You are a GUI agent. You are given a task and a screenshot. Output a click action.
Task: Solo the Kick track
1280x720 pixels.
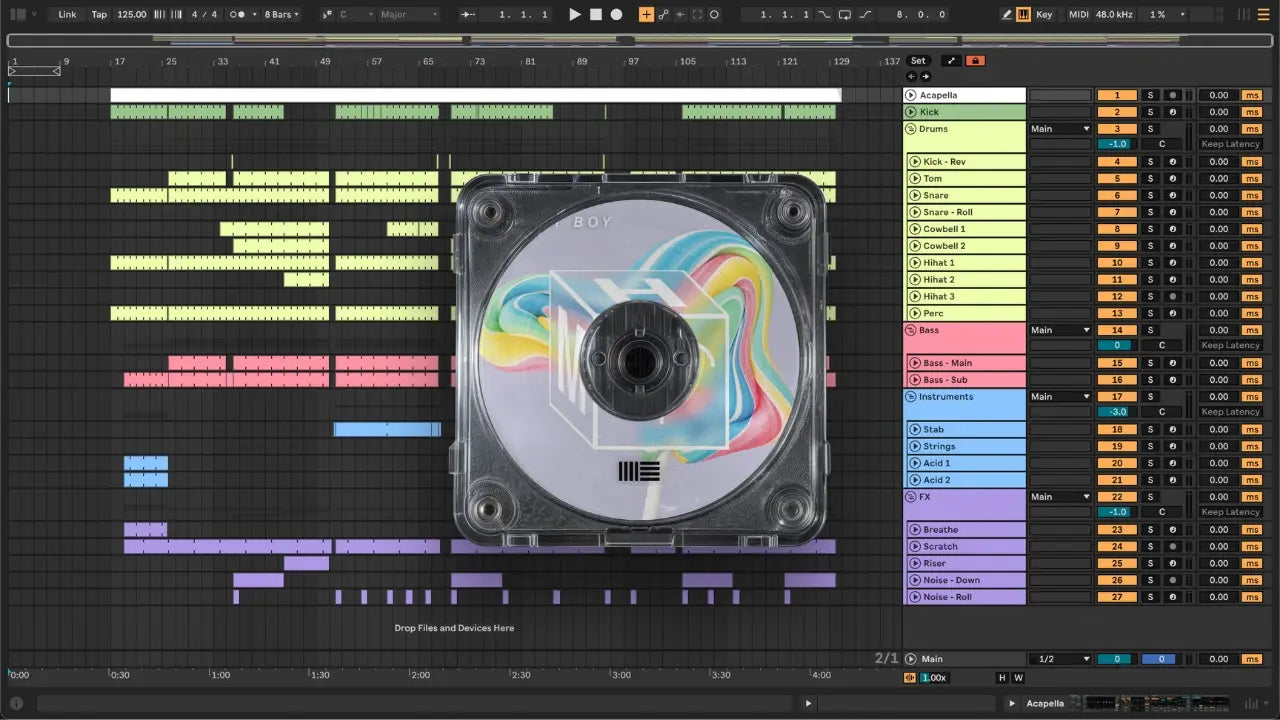pyautogui.click(x=1150, y=112)
